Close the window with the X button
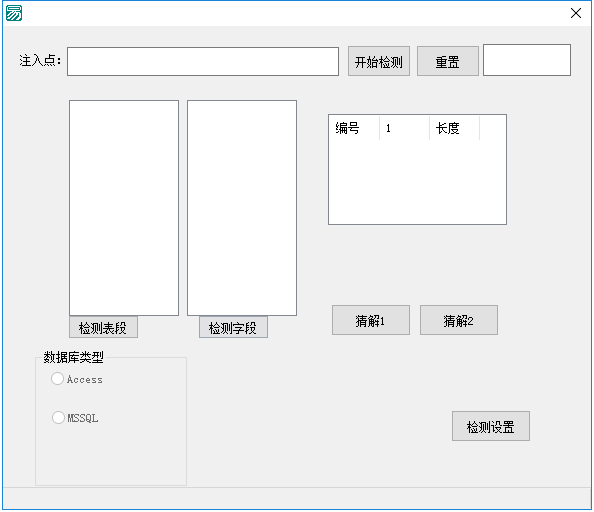The image size is (594, 512). (575, 13)
